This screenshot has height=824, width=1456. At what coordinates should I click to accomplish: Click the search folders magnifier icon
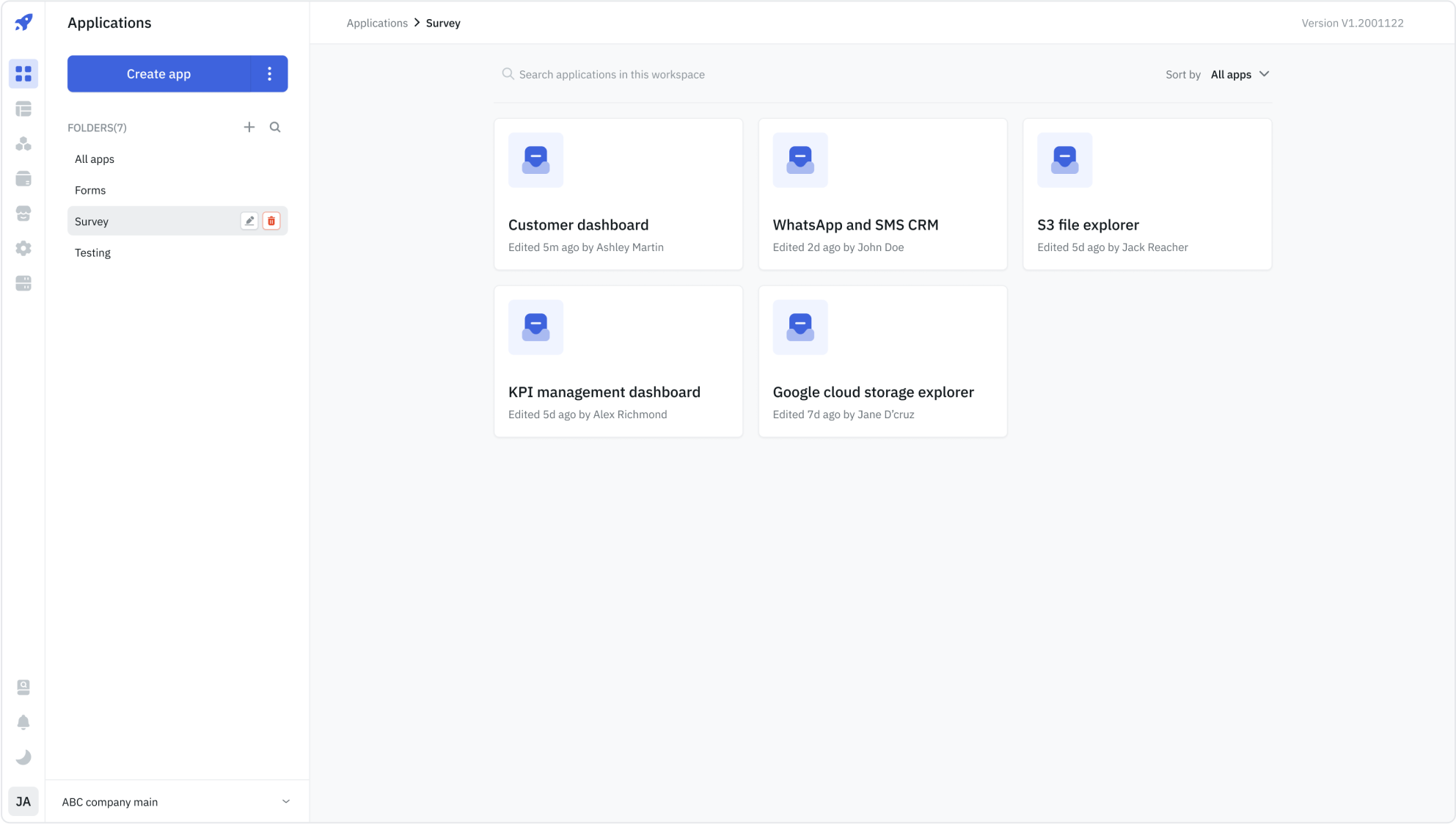pos(275,127)
